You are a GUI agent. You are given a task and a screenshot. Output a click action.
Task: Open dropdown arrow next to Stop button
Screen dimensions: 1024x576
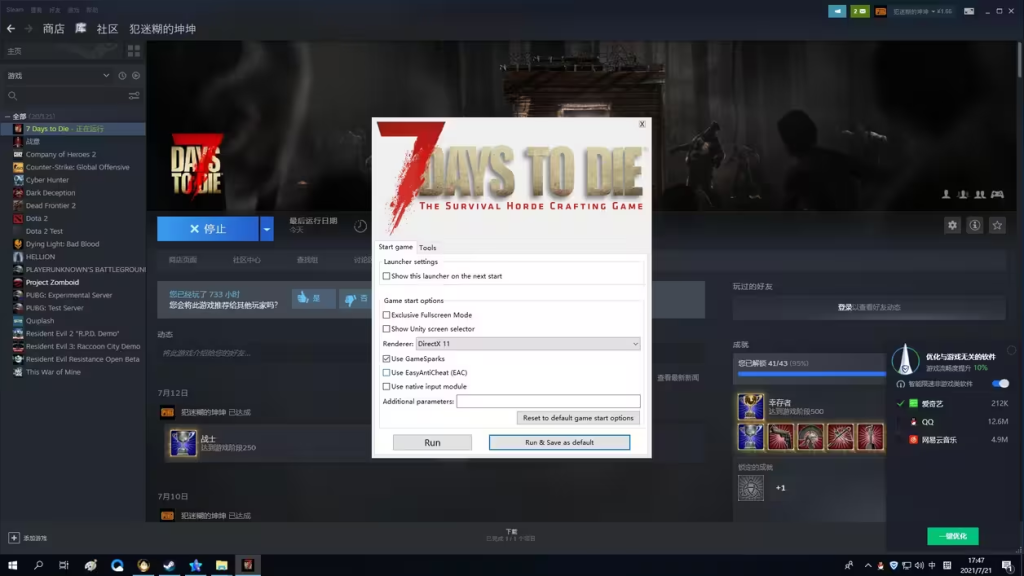[x=266, y=229]
